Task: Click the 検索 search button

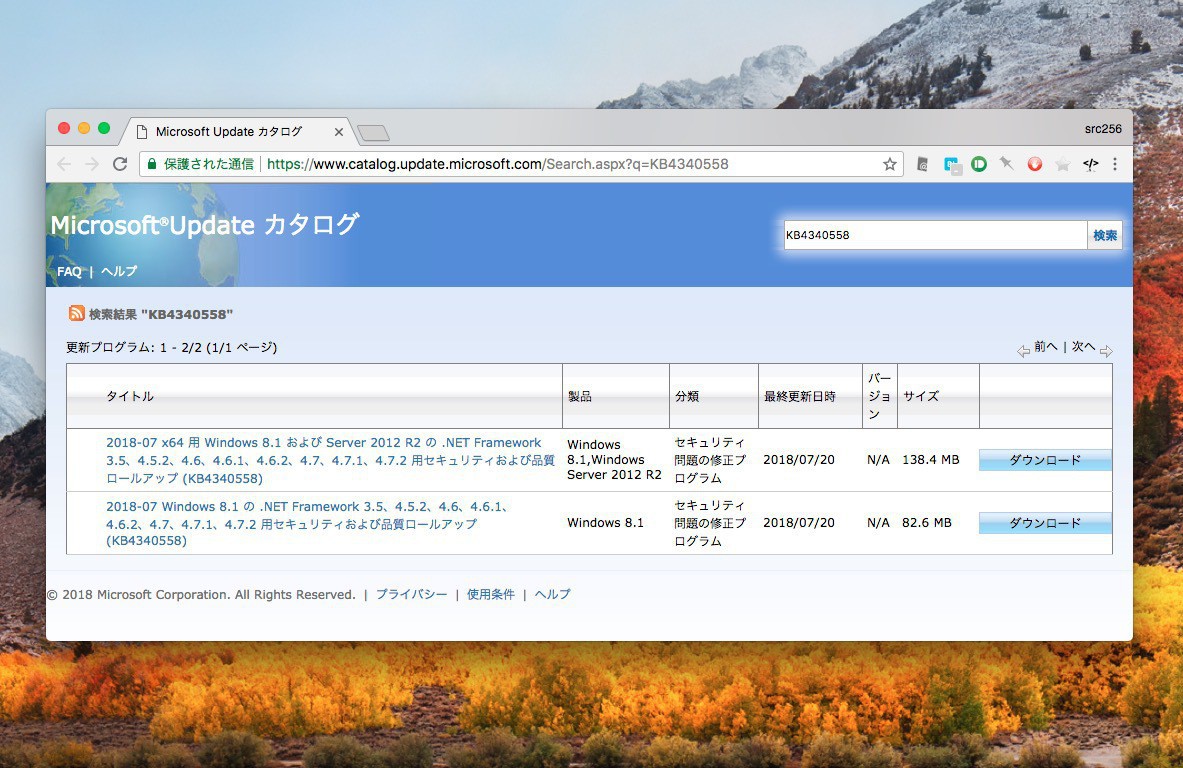Action: 1105,235
